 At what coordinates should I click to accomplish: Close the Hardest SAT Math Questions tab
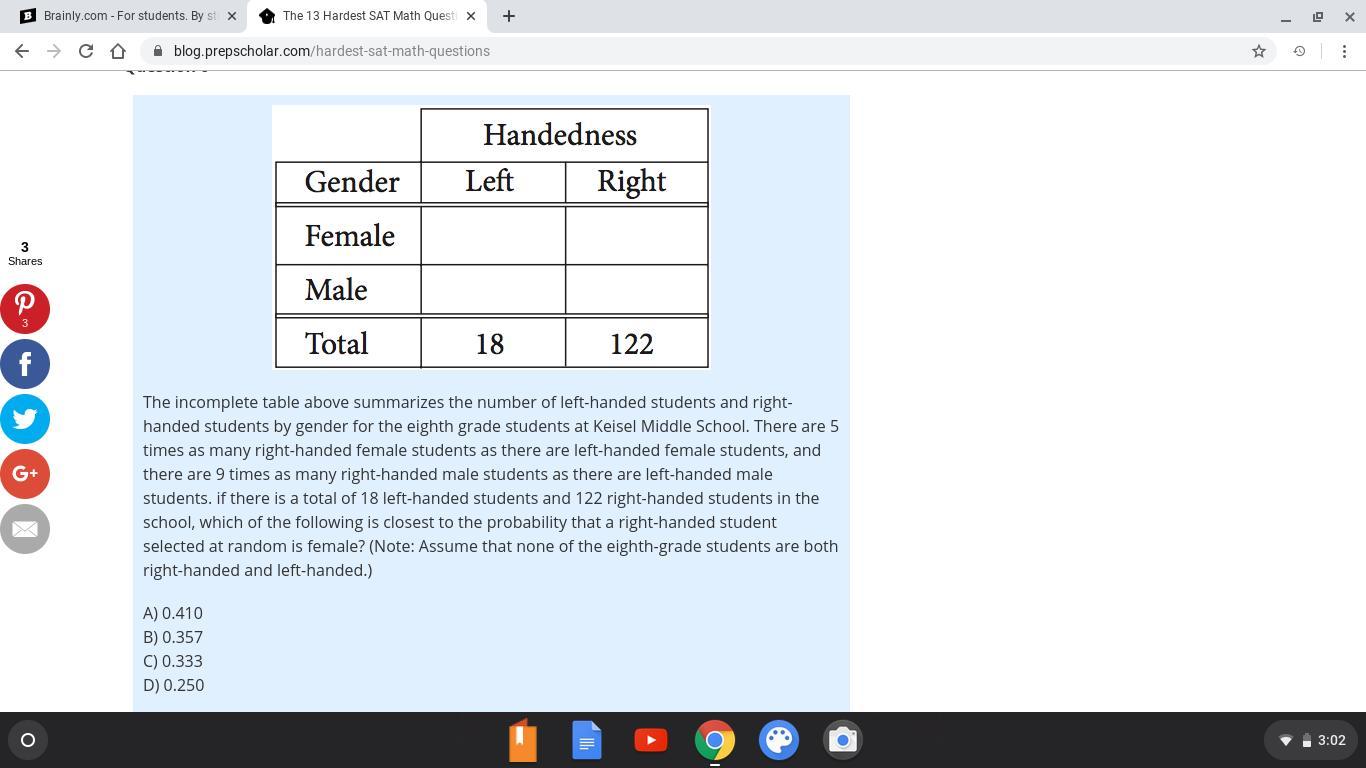click(x=471, y=16)
